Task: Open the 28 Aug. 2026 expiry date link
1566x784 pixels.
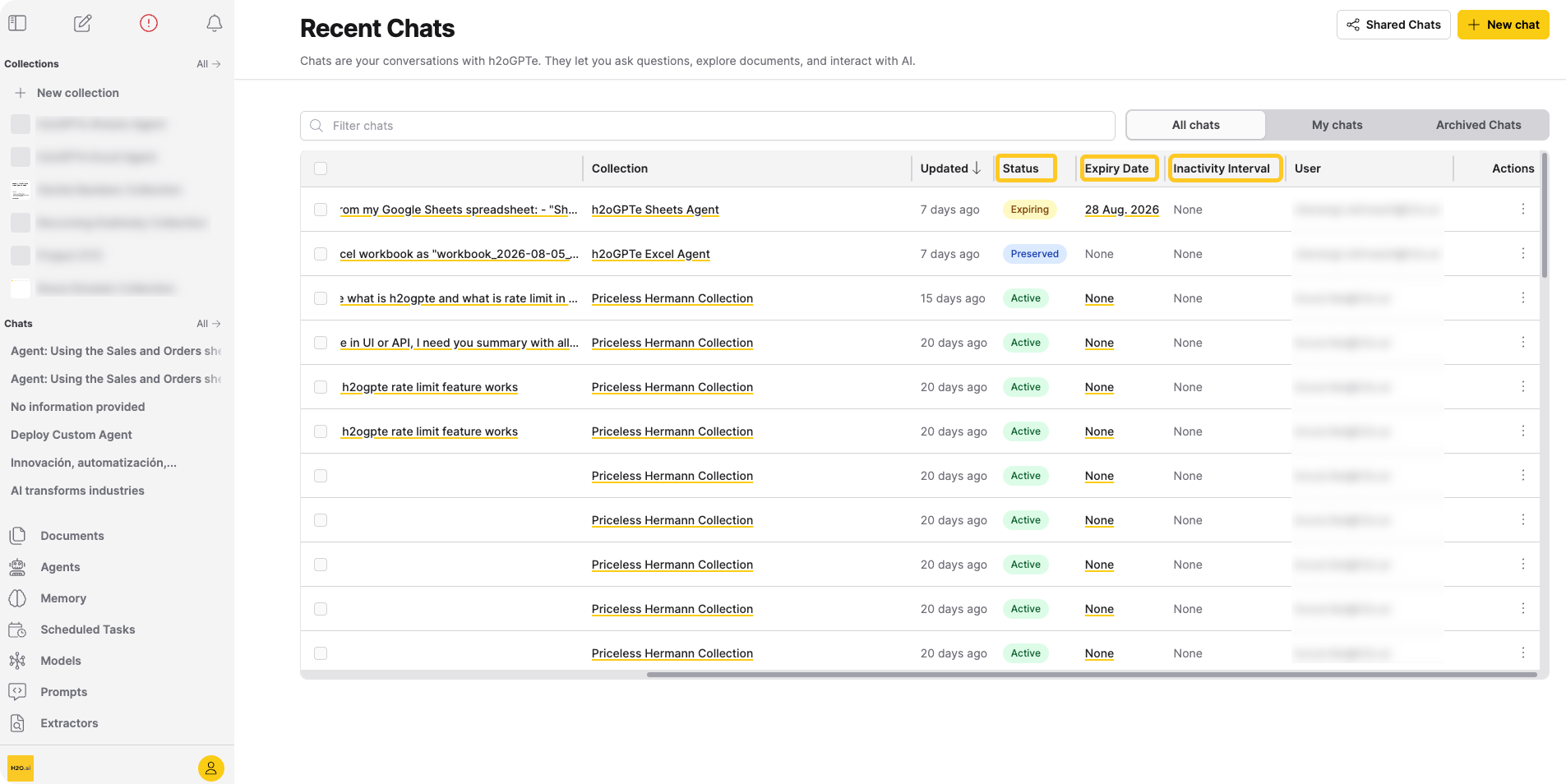Action: tap(1121, 210)
